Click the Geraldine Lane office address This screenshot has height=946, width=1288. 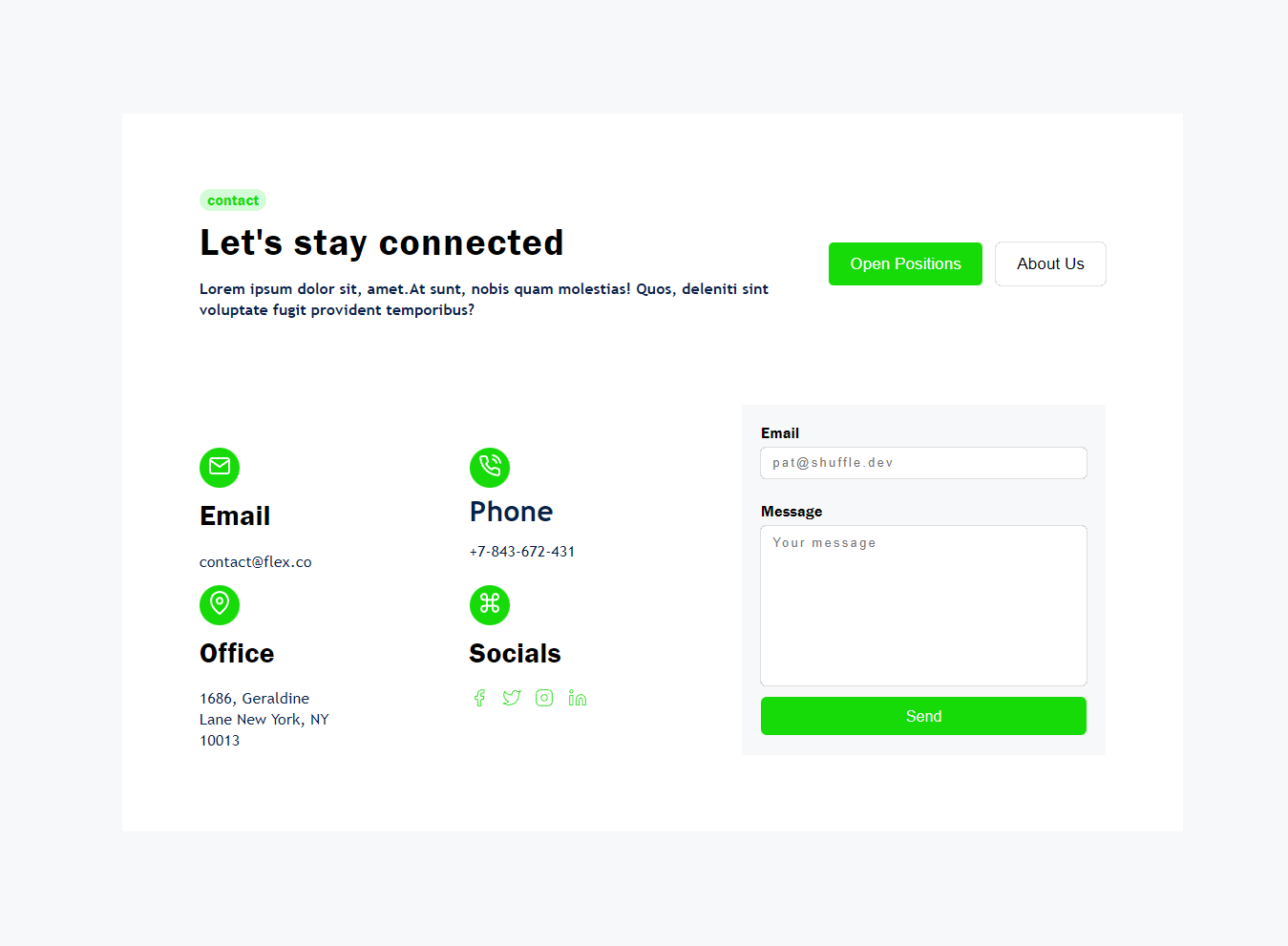coord(264,720)
